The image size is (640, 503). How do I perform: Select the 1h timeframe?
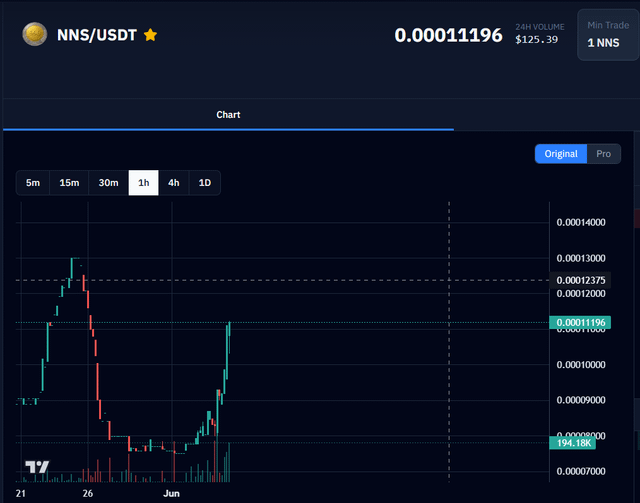pyautogui.click(x=144, y=183)
